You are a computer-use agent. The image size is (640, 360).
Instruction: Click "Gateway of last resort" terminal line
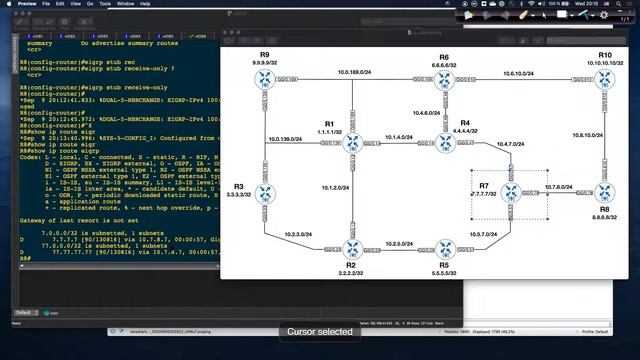coord(79,220)
